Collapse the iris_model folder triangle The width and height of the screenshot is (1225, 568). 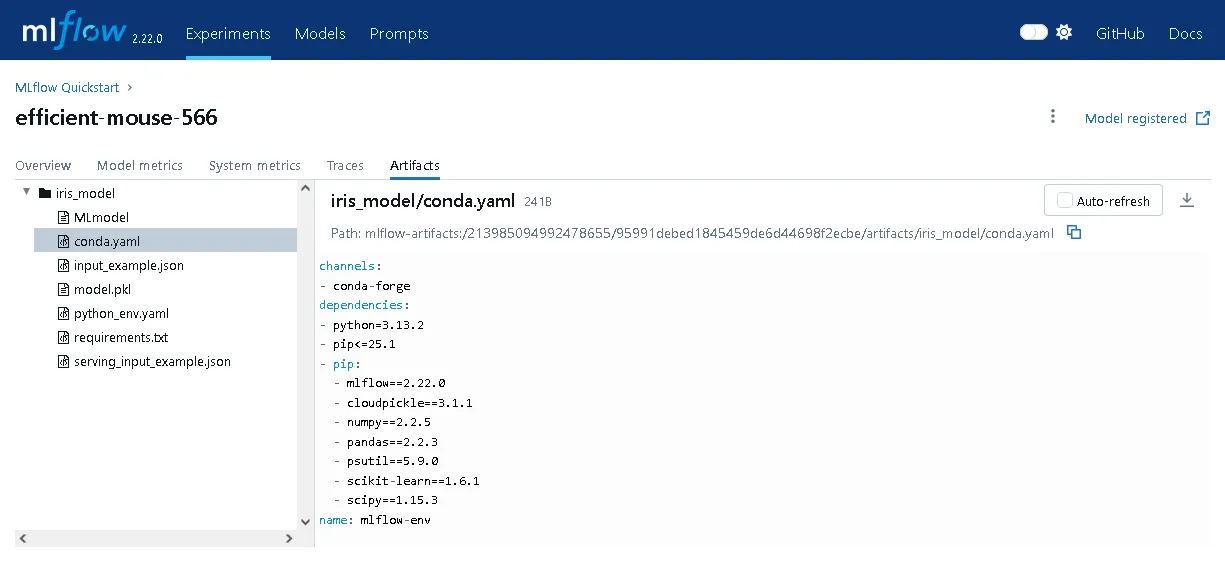click(26, 193)
